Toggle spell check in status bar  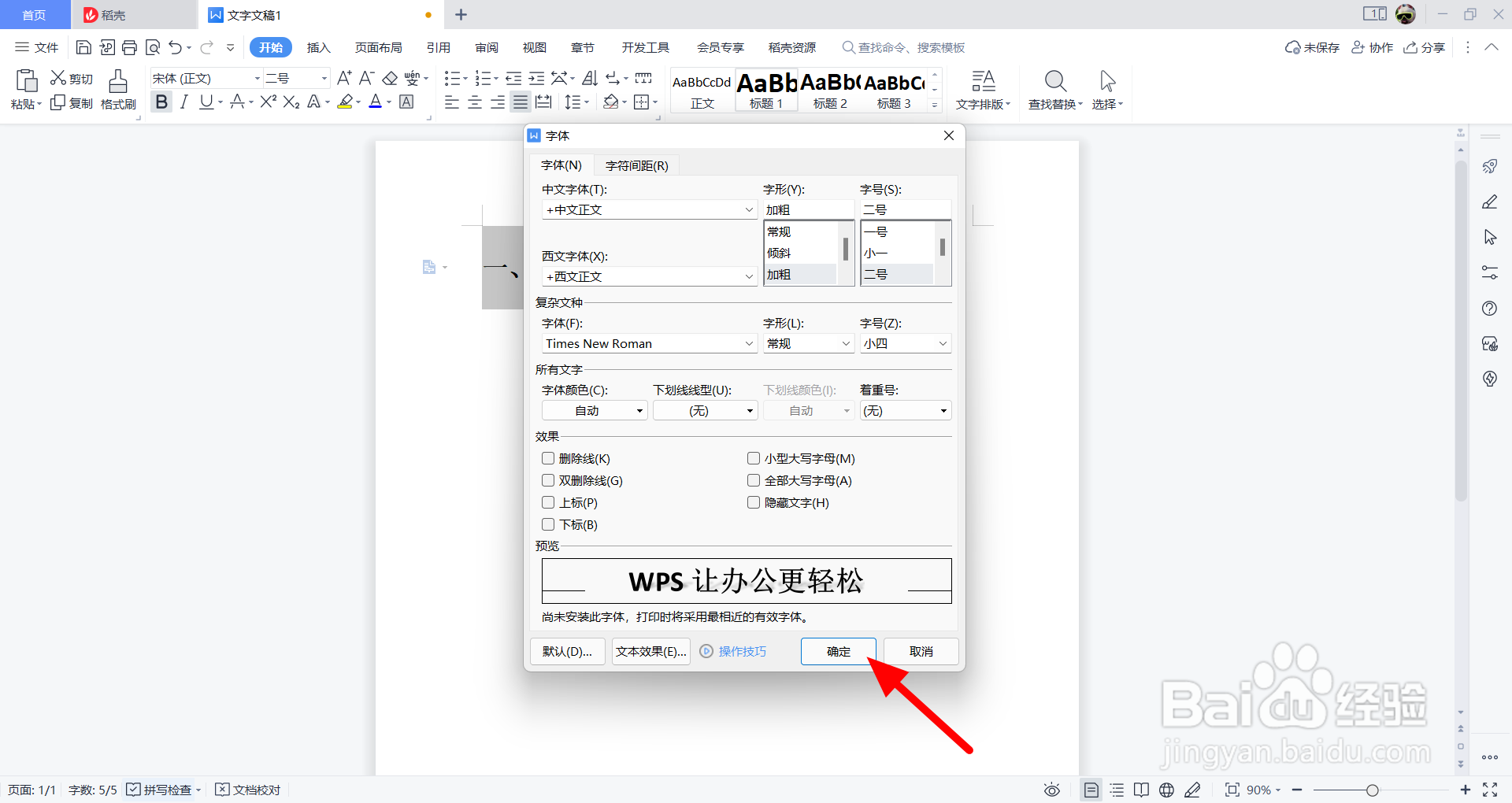[x=160, y=790]
